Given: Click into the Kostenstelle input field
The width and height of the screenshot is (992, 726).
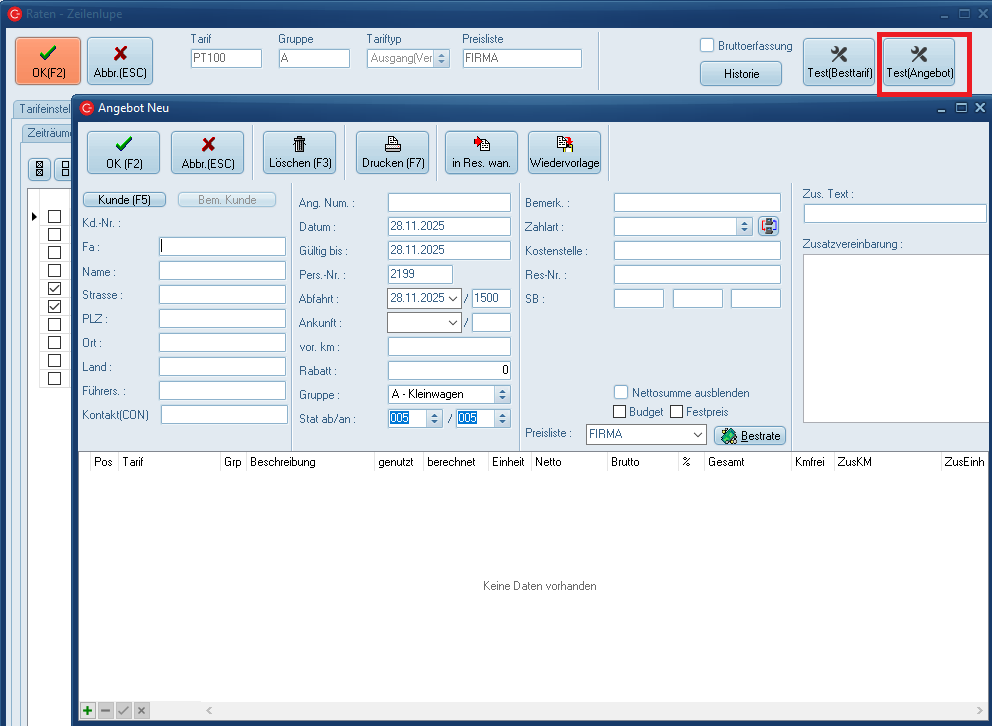Looking at the screenshot, I should (x=697, y=251).
